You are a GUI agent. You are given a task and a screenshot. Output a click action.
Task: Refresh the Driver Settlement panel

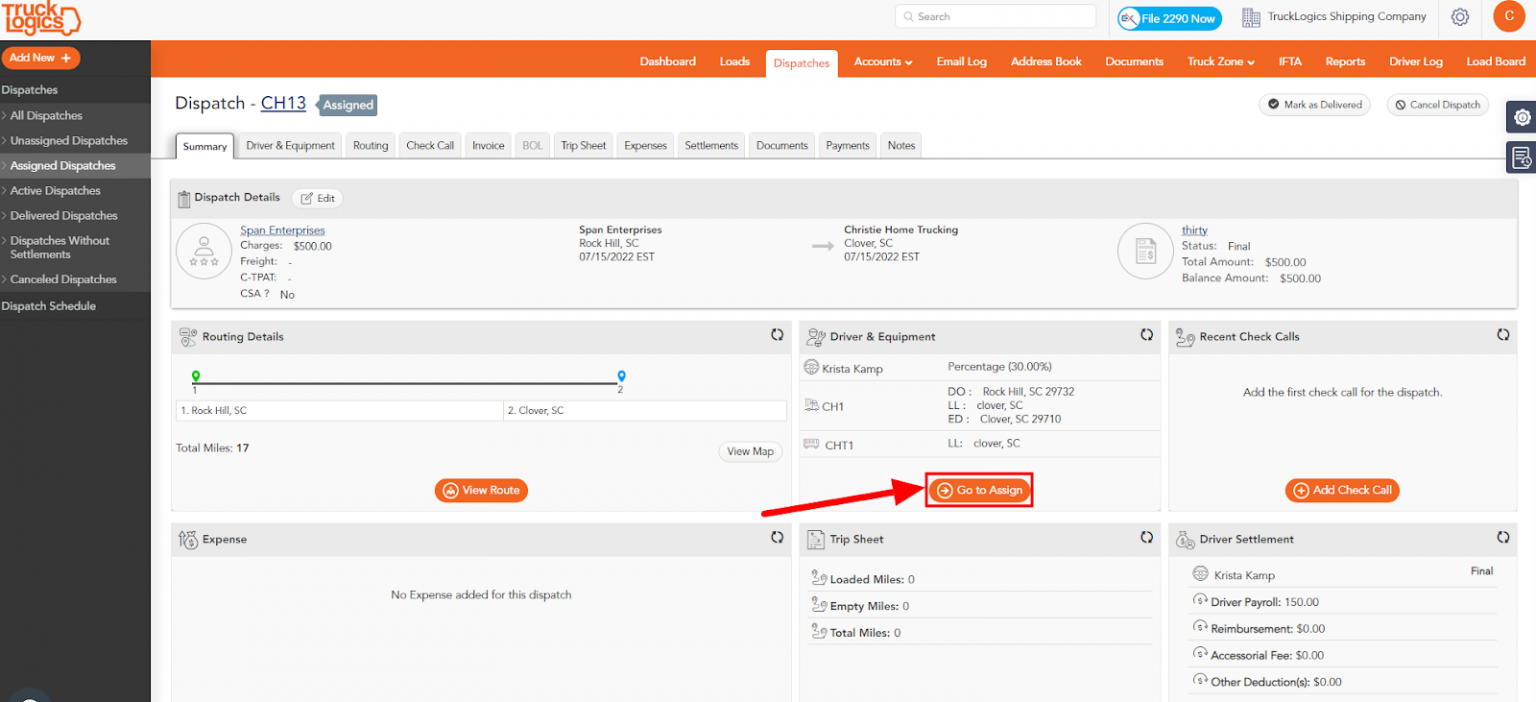[x=1503, y=538]
